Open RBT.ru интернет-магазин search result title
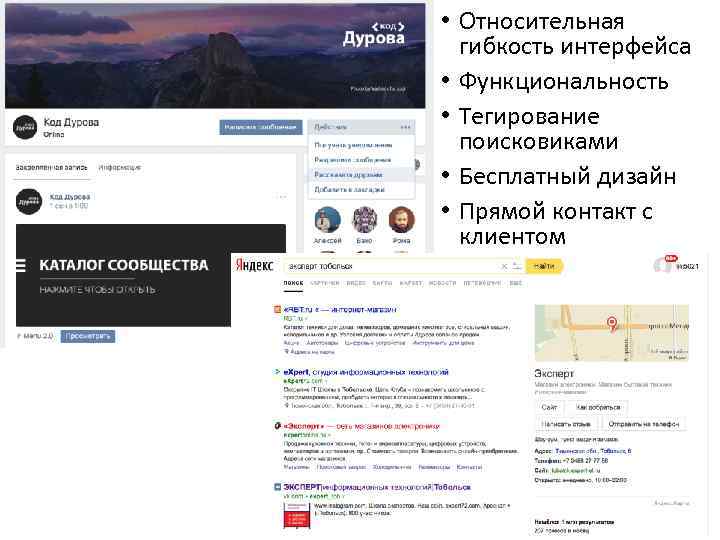The width and height of the screenshot is (720, 540). click(x=340, y=310)
